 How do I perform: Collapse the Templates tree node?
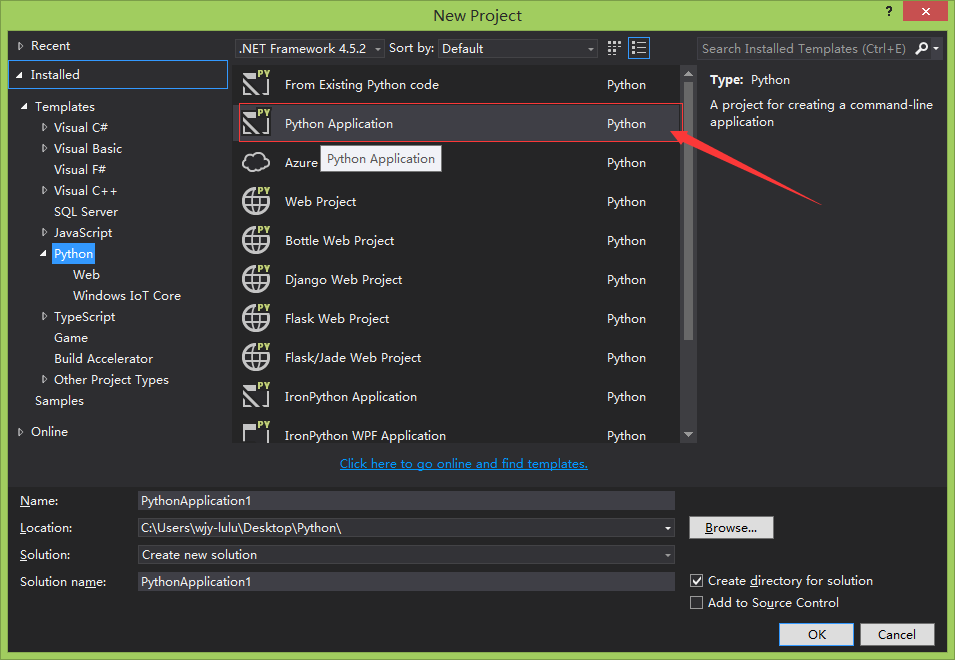tap(24, 107)
